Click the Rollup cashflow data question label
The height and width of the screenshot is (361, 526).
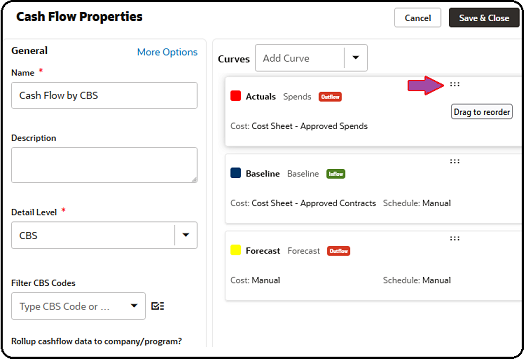click(x=96, y=341)
